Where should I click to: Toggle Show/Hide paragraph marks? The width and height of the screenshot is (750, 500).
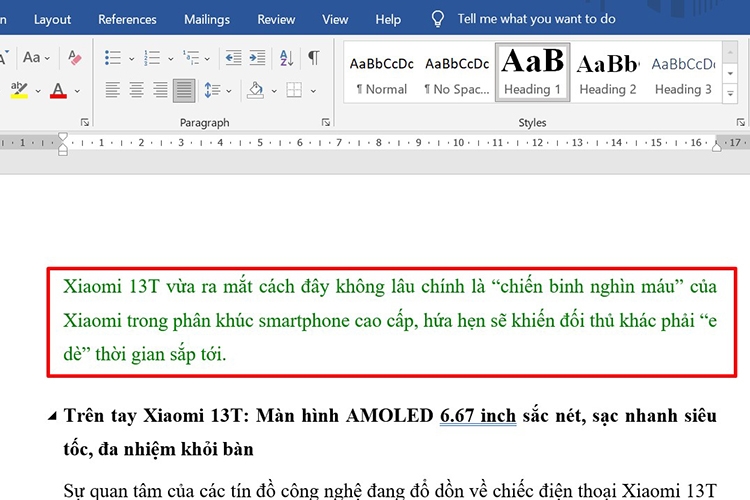(x=314, y=58)
